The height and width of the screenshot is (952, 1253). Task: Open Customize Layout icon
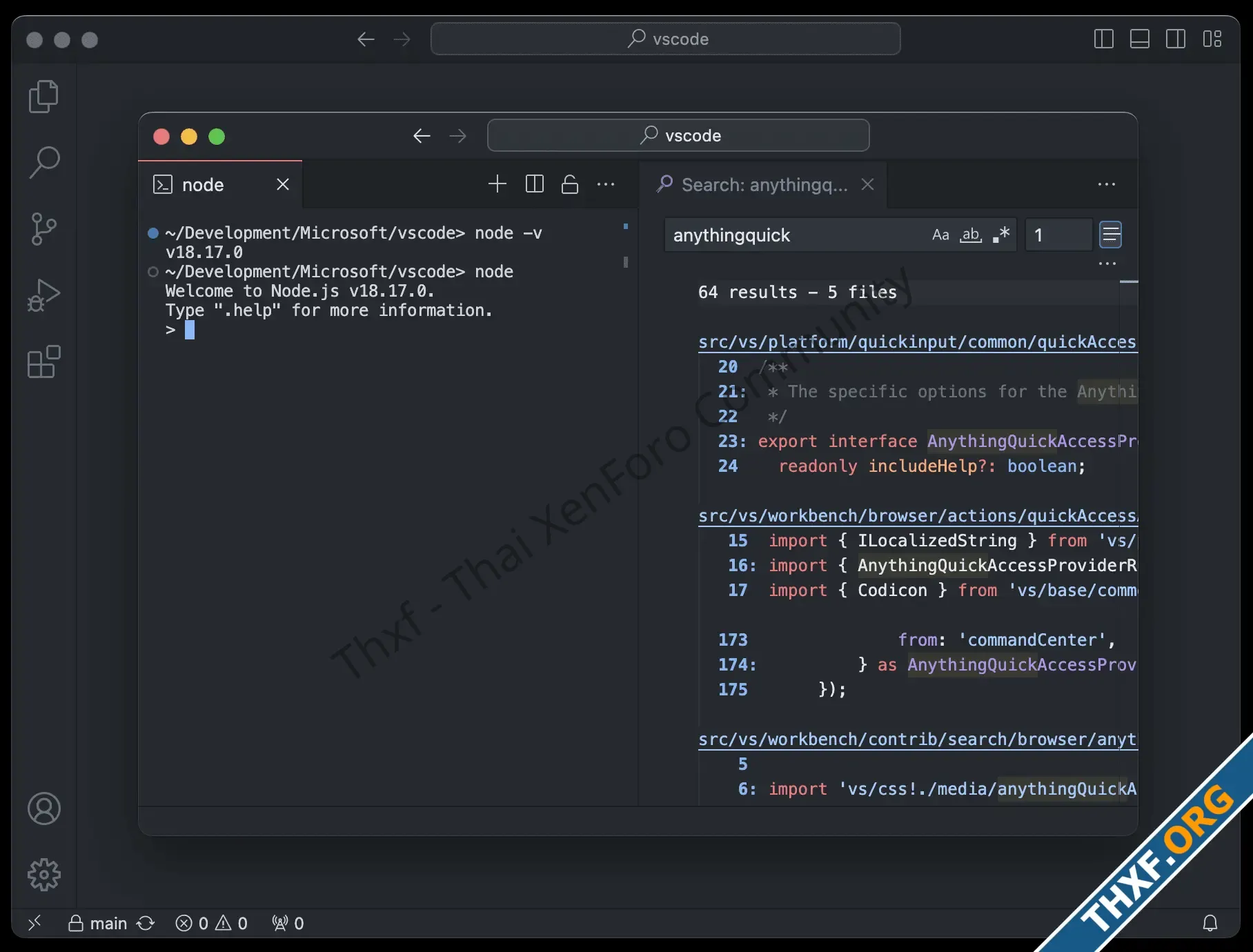[x=1212, y=39]
